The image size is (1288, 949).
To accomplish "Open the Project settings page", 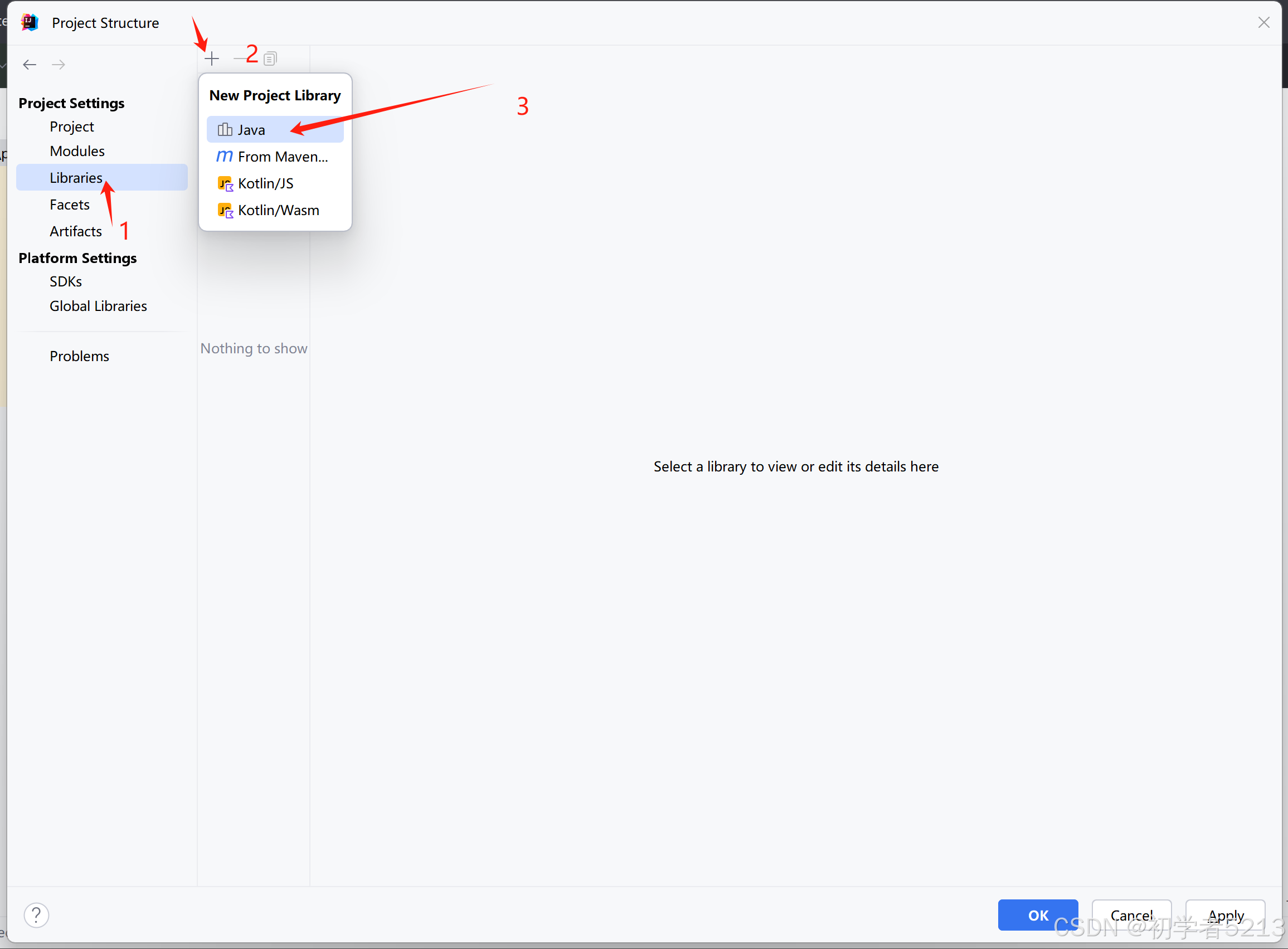I will [72, 126].
